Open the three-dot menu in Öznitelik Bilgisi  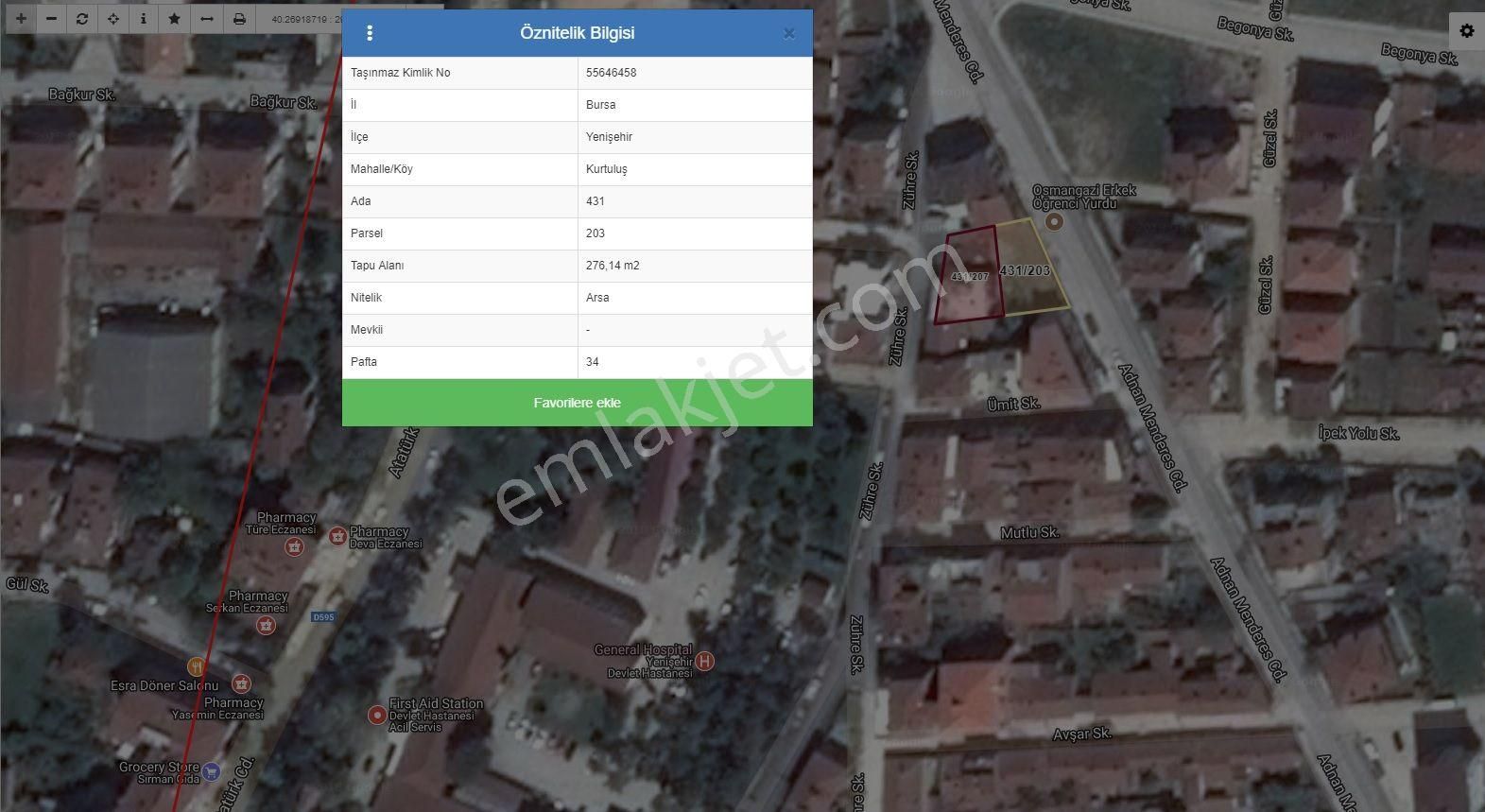370,33
